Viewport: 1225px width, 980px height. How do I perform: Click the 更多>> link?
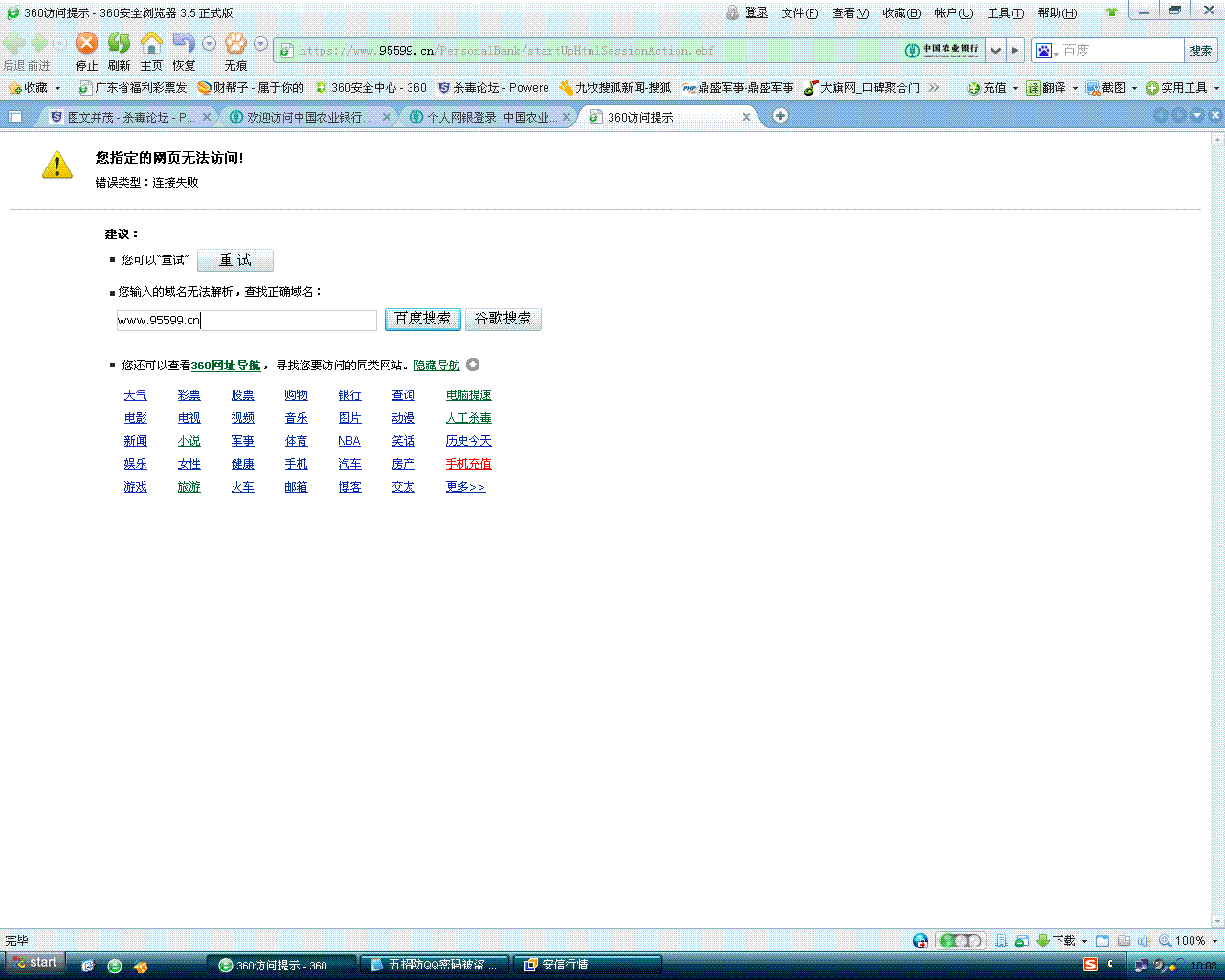tap(466, 487)
